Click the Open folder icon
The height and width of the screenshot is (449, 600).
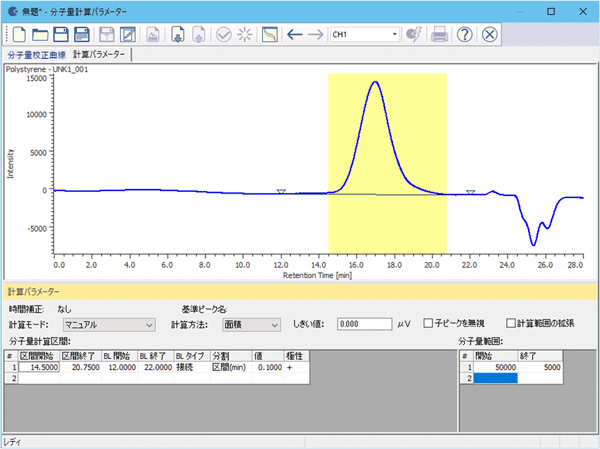(41, 34)
